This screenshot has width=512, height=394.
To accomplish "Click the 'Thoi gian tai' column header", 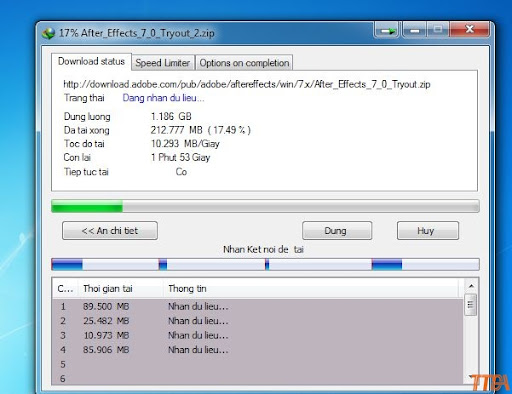I will 121,289.
